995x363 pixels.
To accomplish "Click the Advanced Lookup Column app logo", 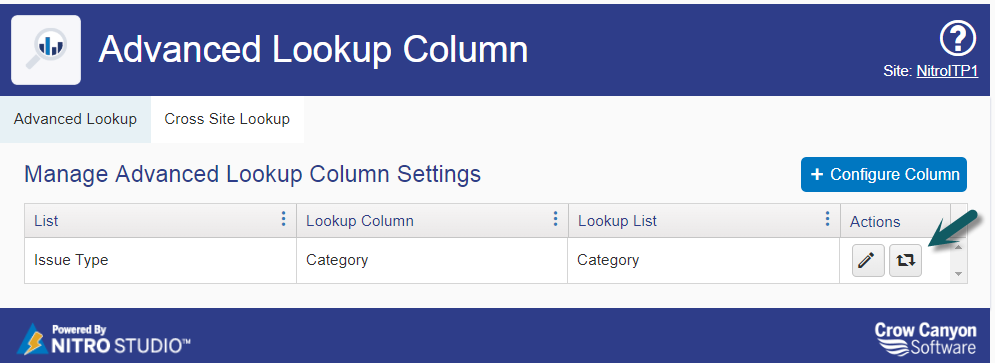I will click(46, 50).
